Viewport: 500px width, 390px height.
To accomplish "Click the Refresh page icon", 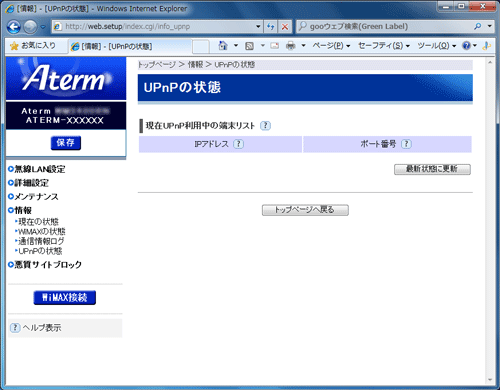I will pos(271,27).
